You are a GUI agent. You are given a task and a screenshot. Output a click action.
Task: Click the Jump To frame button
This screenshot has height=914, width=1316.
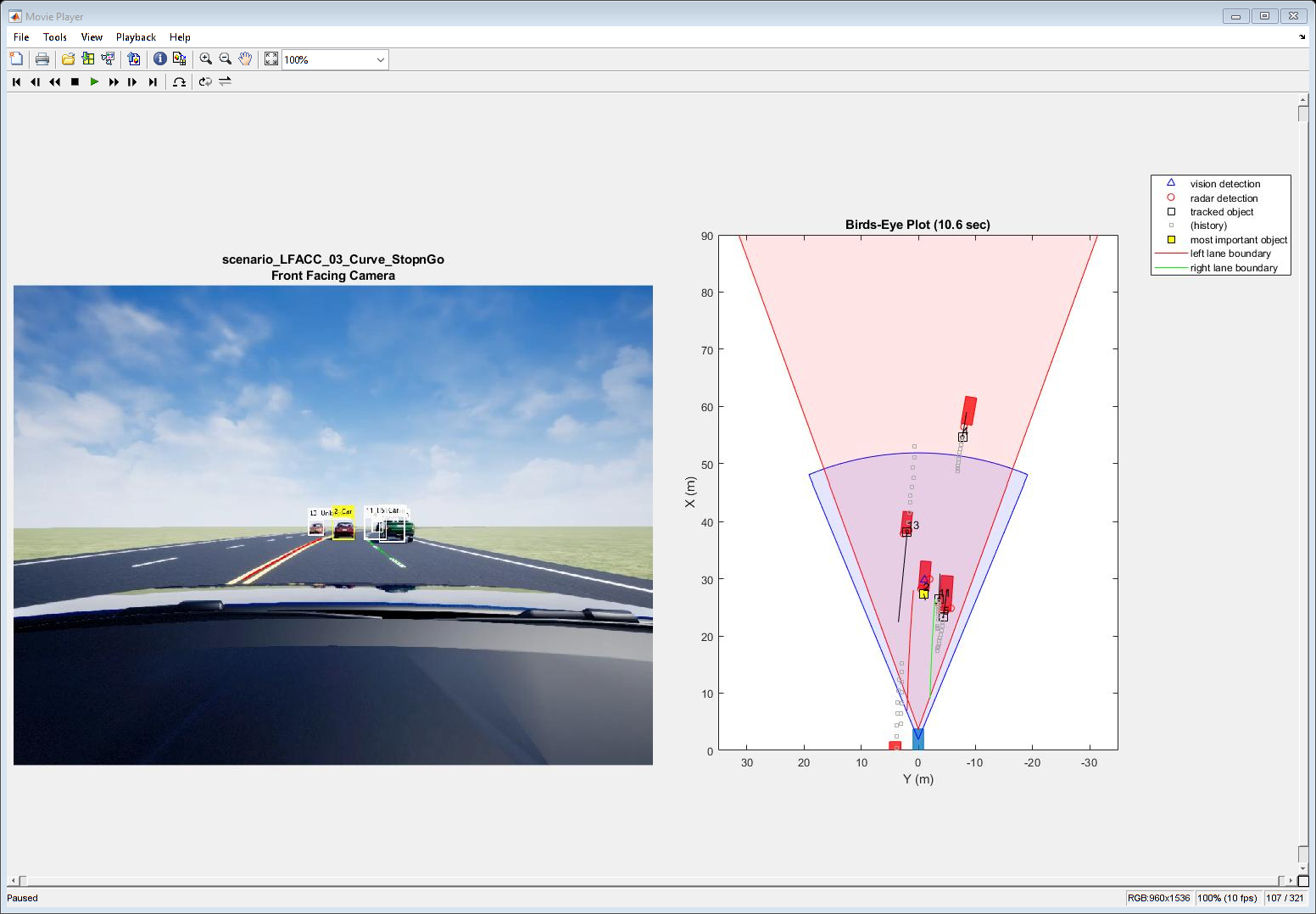point(179,82)
